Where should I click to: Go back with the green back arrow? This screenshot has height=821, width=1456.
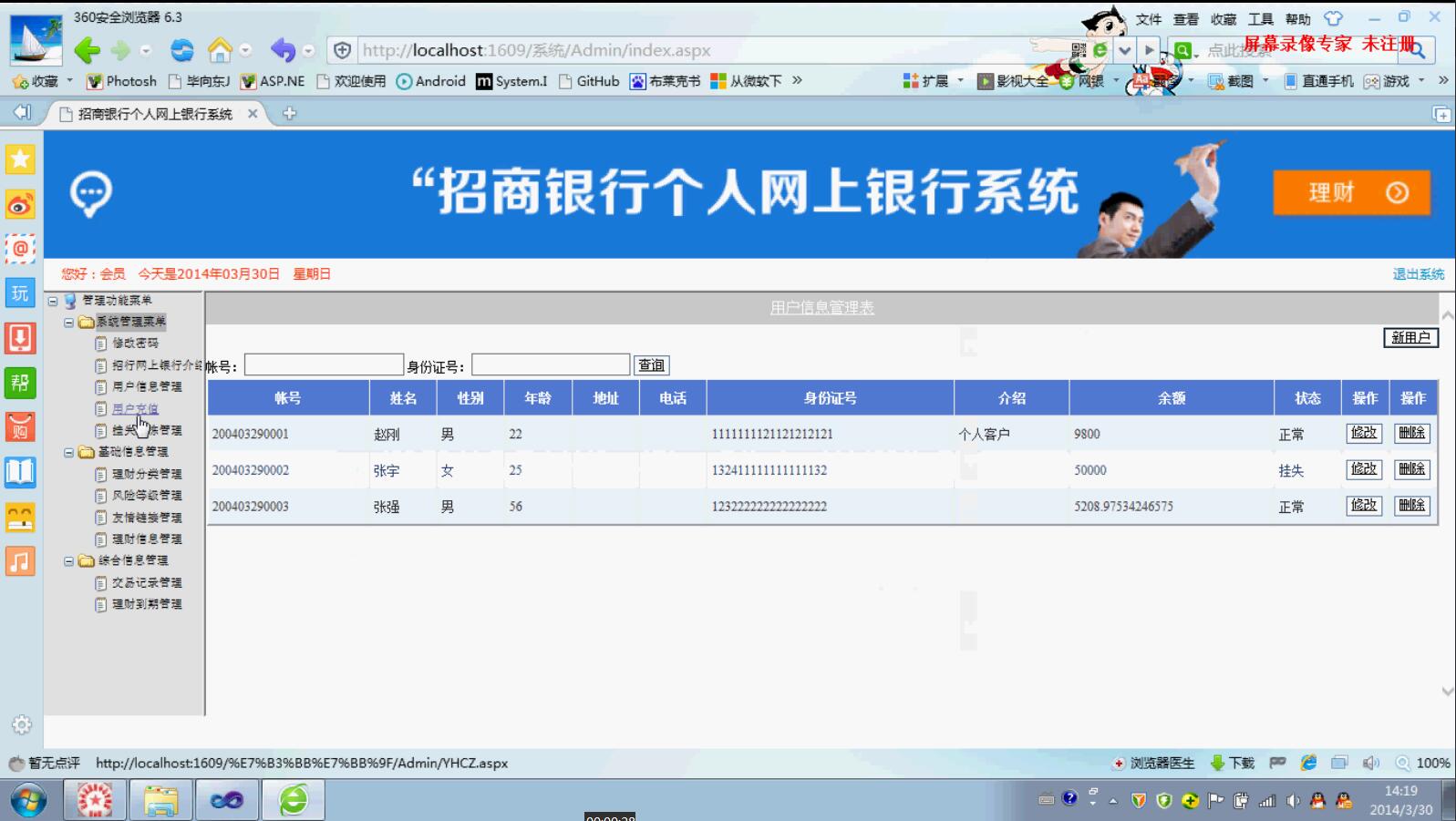pos(88,50)
